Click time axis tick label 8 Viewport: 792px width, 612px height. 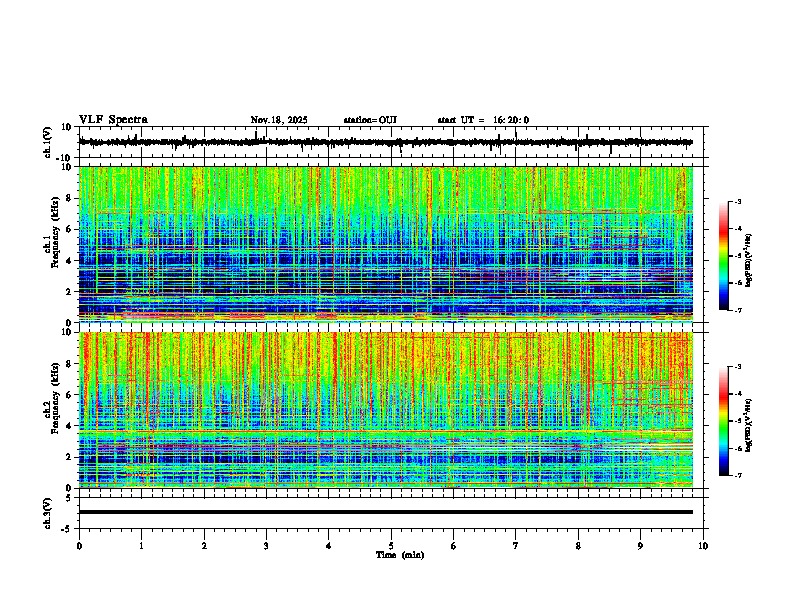tap(578, 546)
